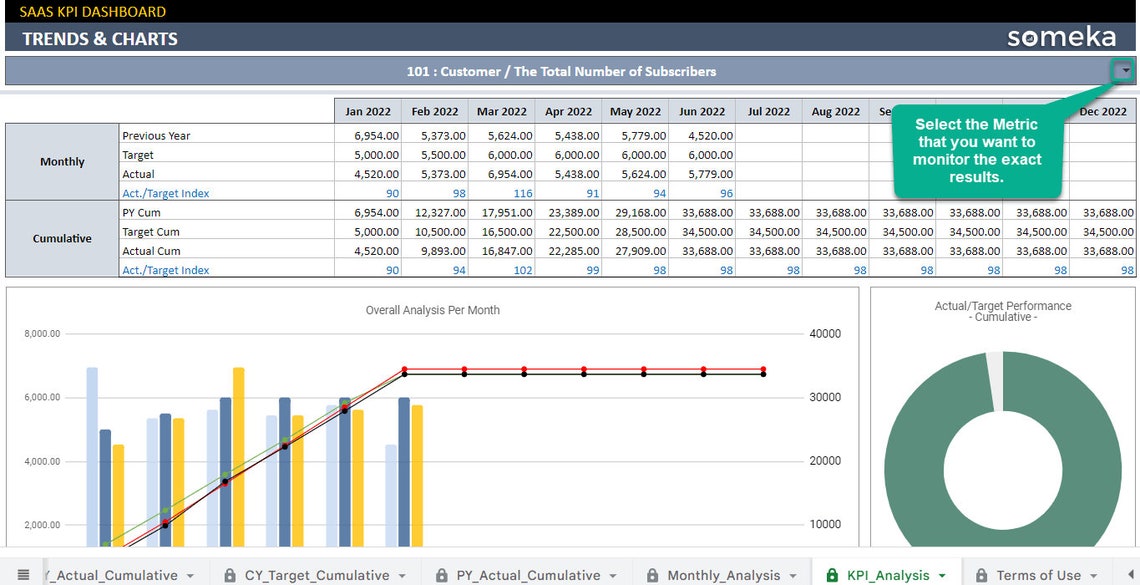Click the blue Act./Target Index label under Monthly
1140x585 pixels.
tap(166, 193)
